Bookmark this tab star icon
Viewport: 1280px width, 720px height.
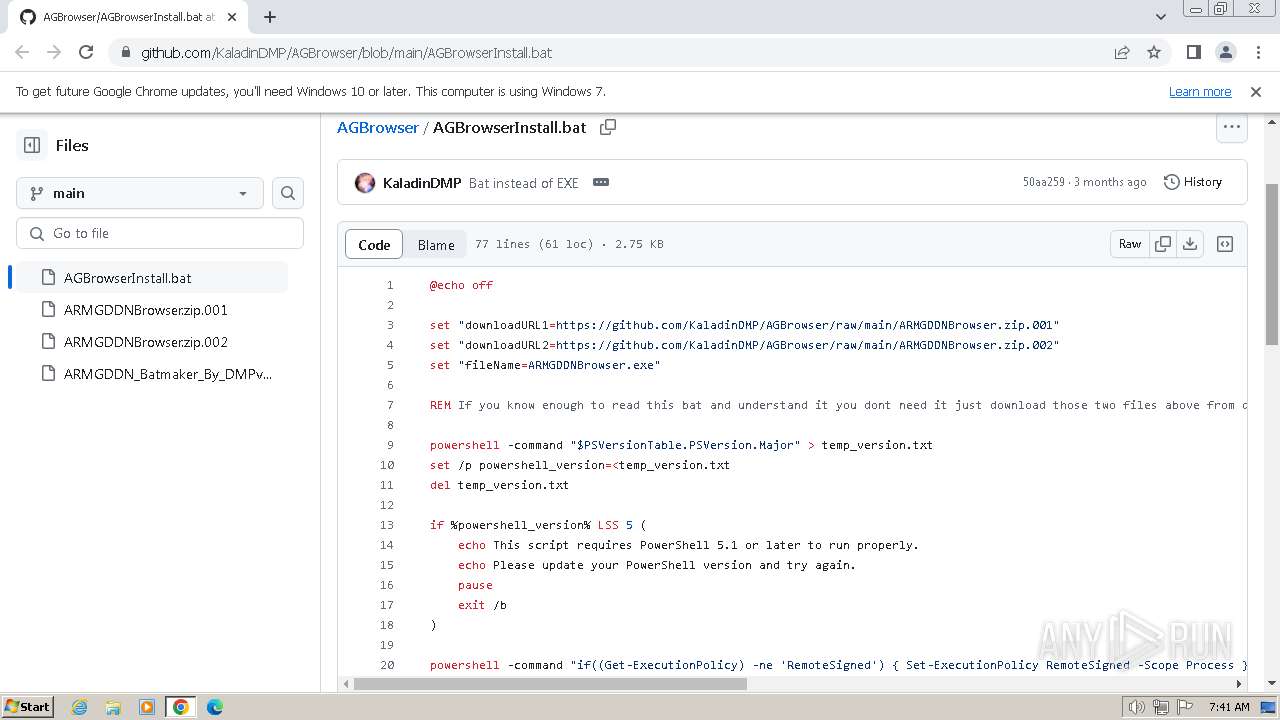(x=1154, y=52)
